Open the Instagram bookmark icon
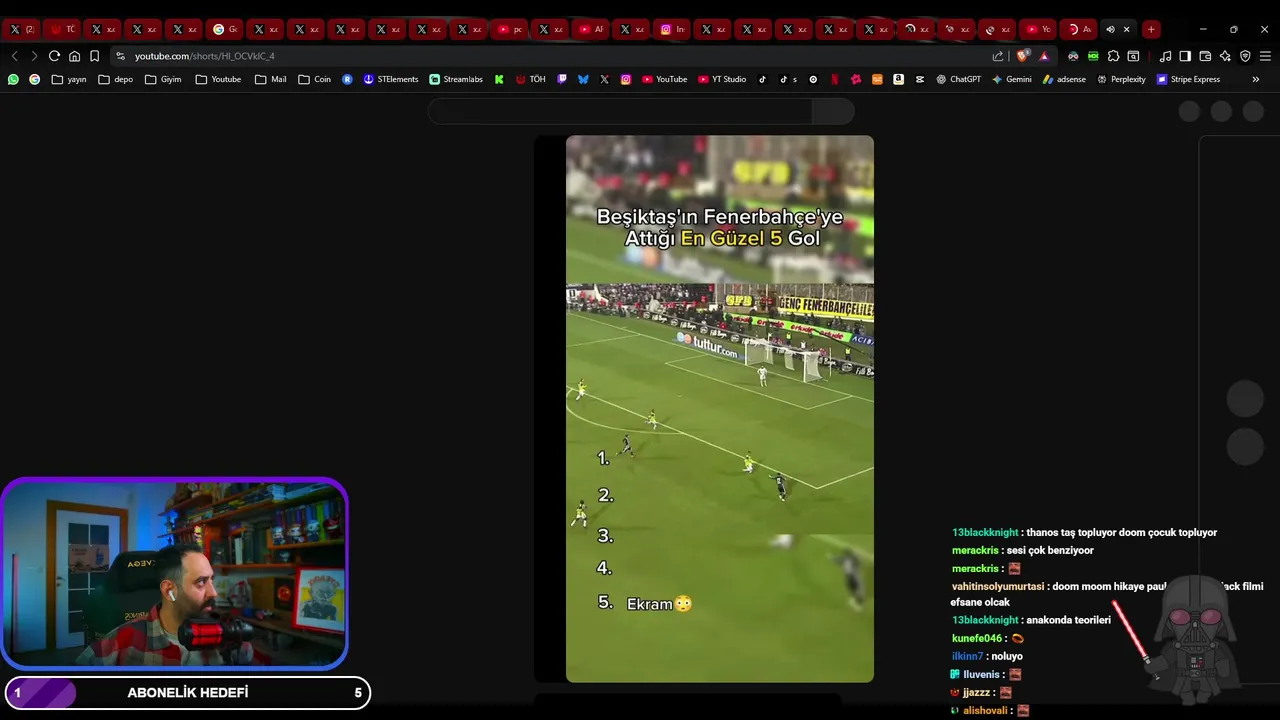 coord(626,79)
